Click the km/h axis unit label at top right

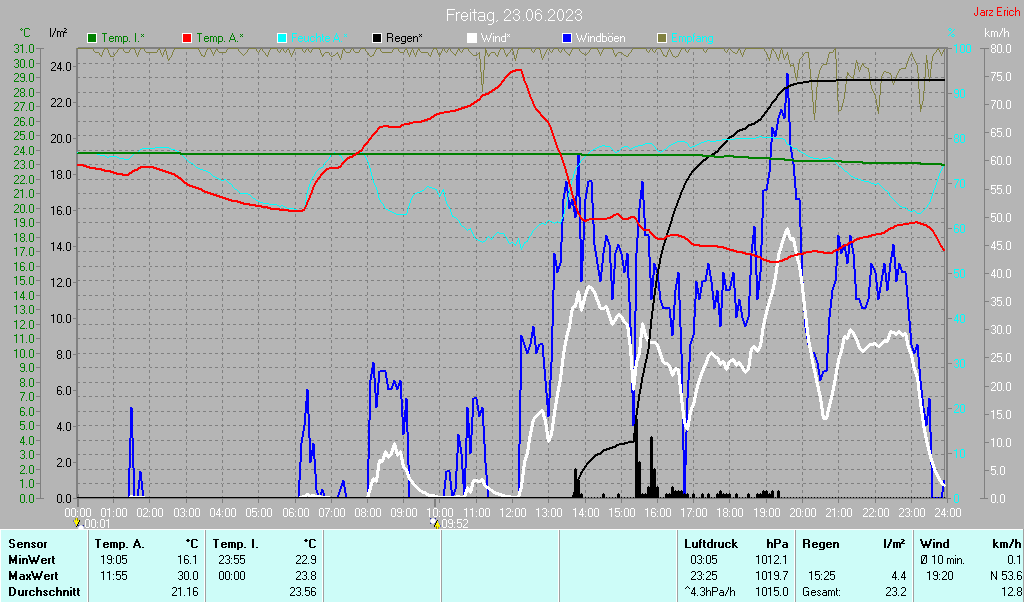click(x=996, y=33)
